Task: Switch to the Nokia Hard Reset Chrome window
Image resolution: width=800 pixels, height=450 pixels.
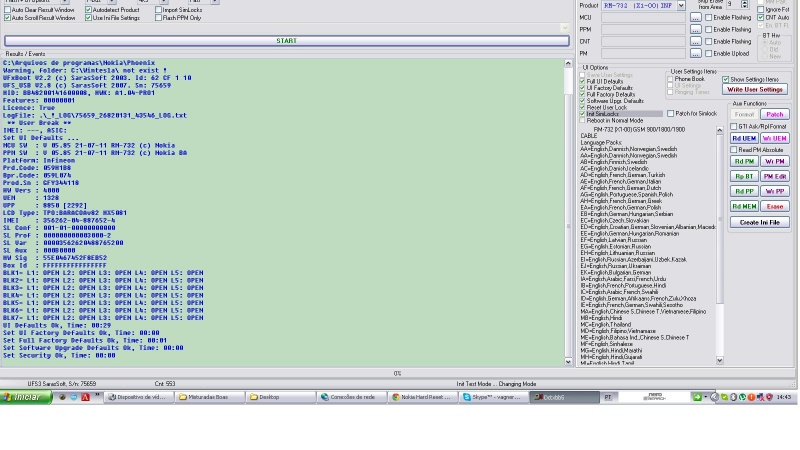Action: [x=422, y=397]
